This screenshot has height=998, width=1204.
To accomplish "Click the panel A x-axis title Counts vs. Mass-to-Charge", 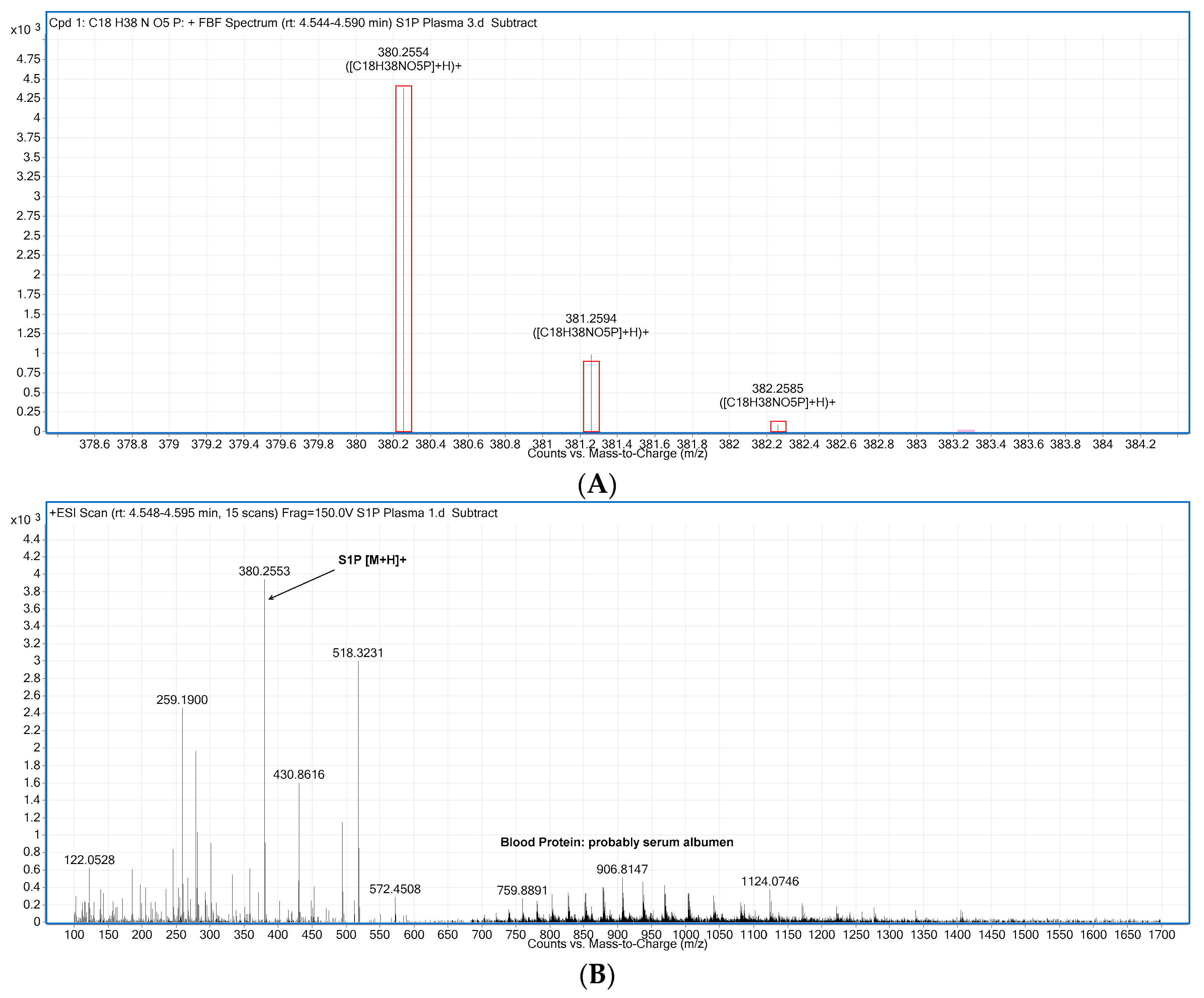I will click(x=617, y=454).
